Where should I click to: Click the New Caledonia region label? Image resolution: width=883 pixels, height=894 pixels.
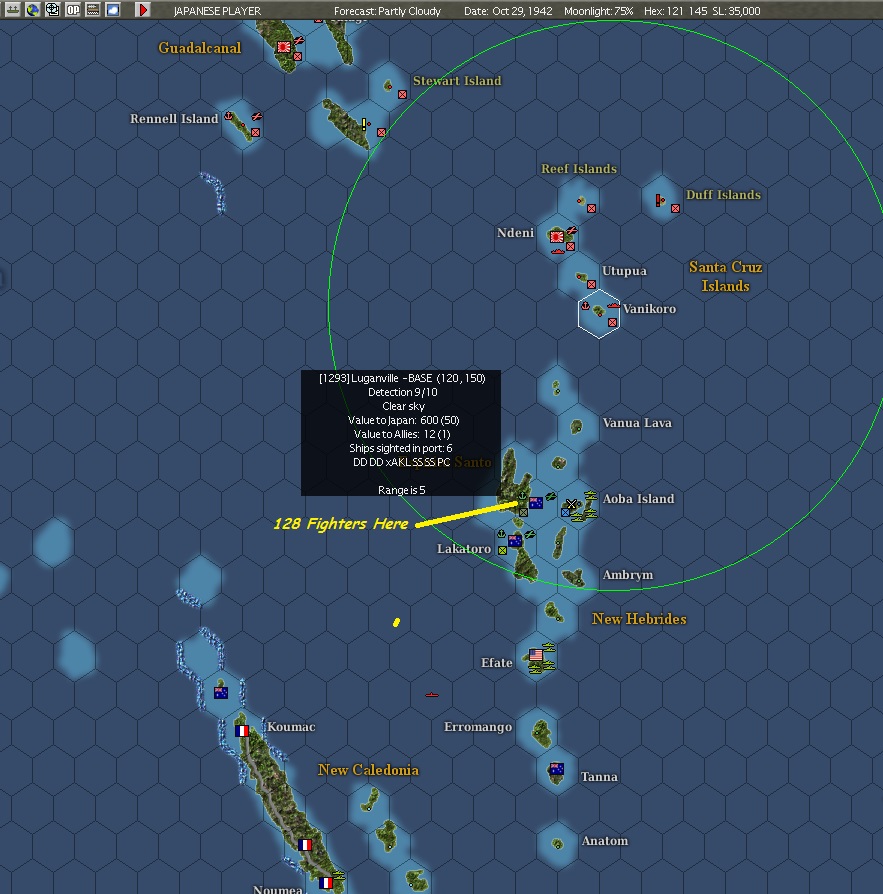(x=368, y=770)
